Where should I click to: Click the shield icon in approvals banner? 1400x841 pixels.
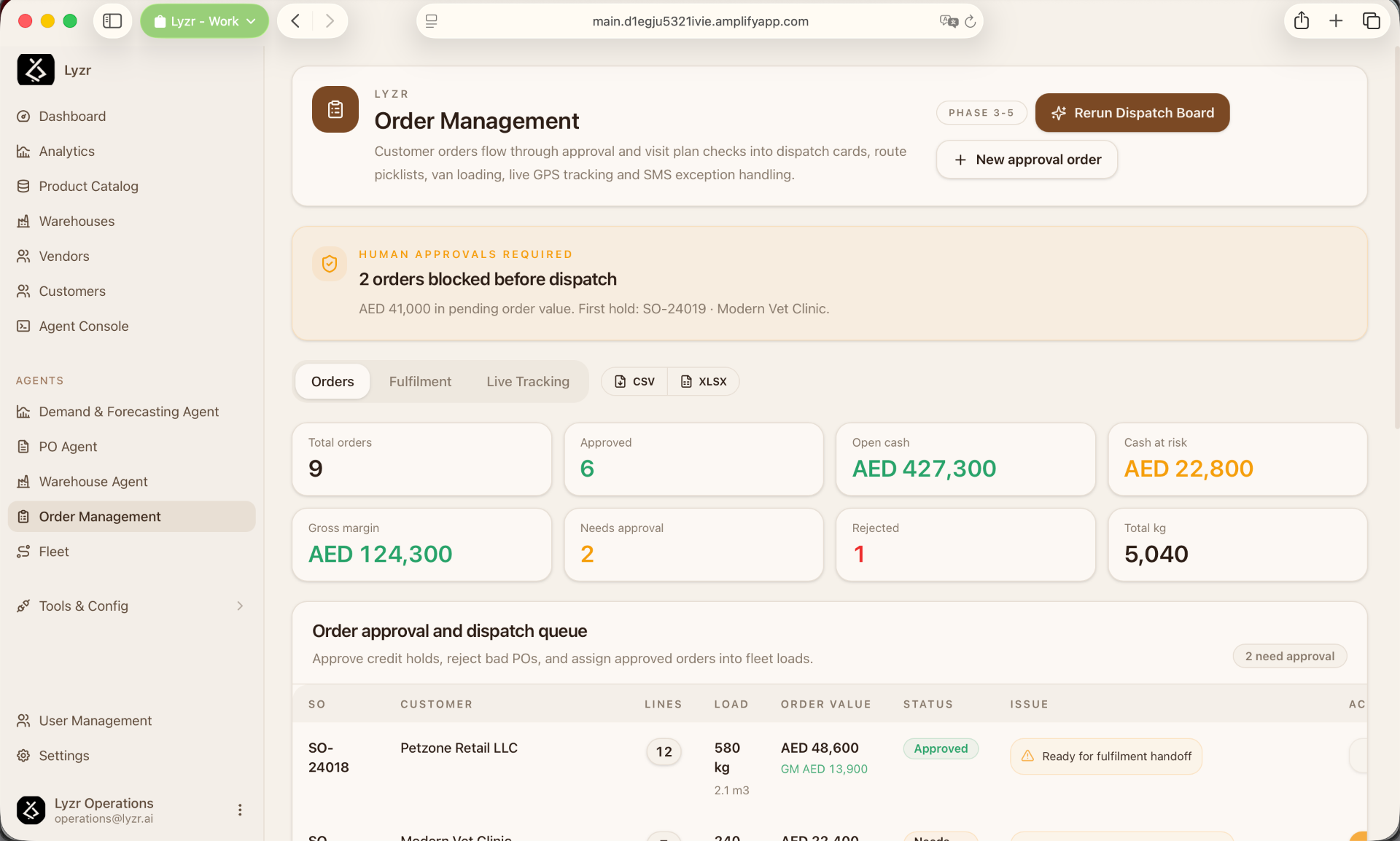[330, 263]
